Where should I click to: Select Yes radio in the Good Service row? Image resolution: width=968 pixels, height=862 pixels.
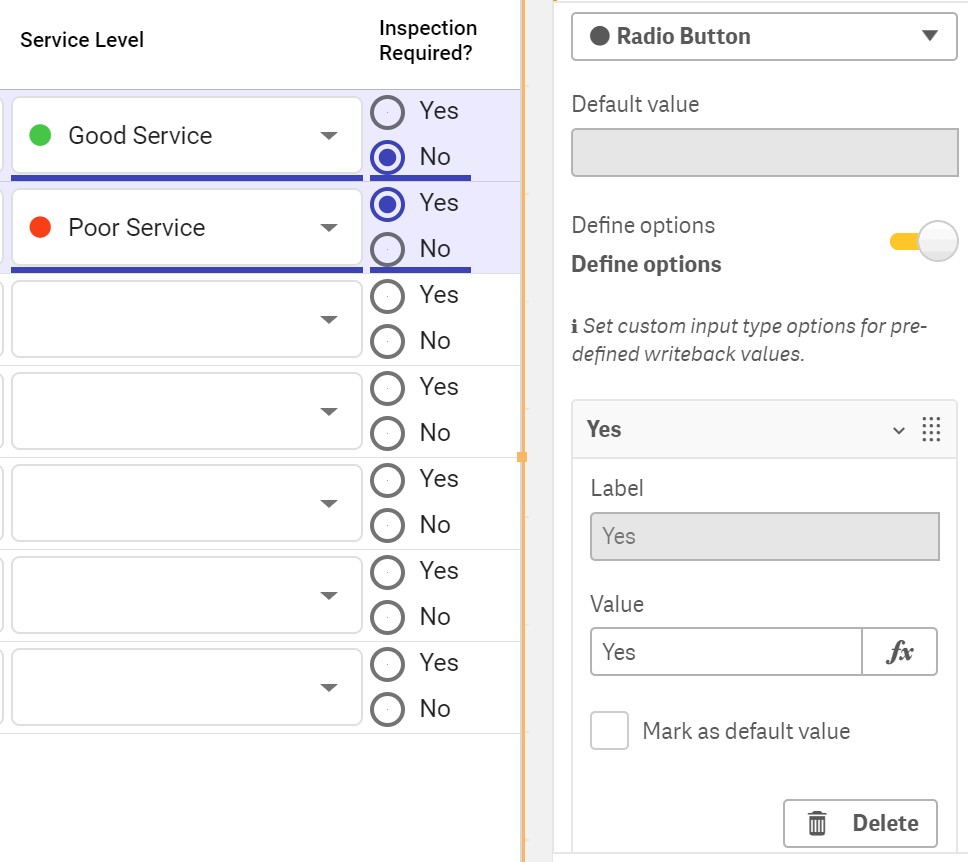coord(387,111)
